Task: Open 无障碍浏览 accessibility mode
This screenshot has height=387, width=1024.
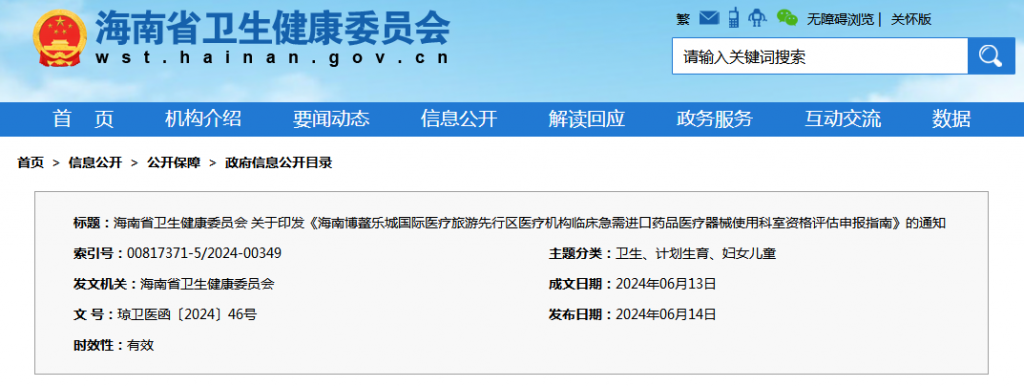Action: point(840,20)
